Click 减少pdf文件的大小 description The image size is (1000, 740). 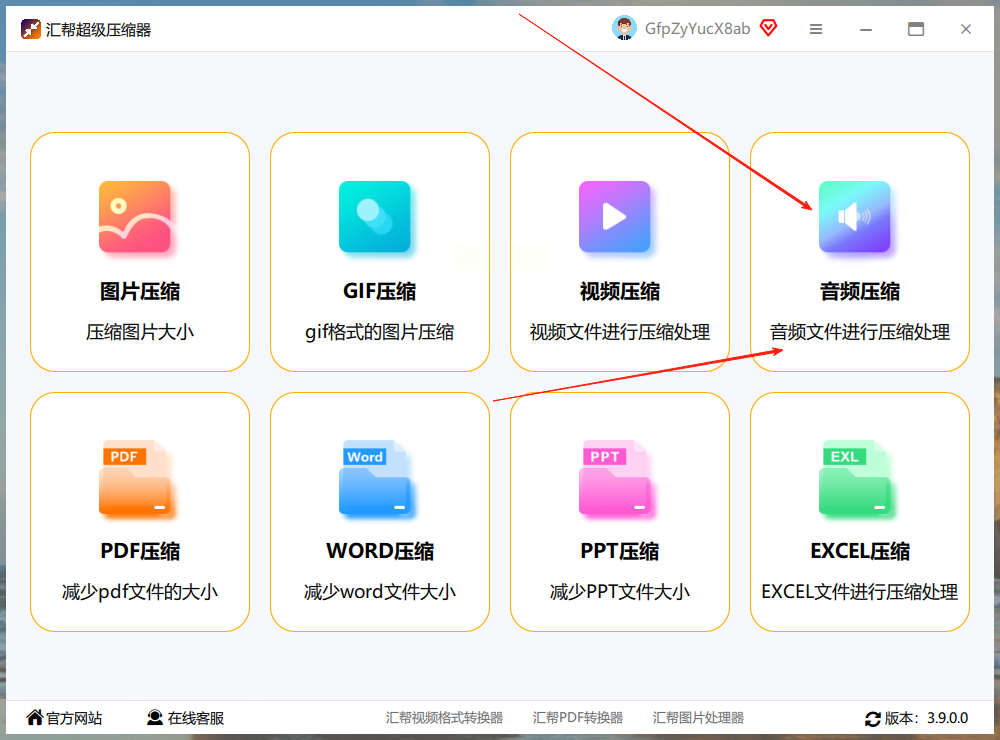pos(140,591)
